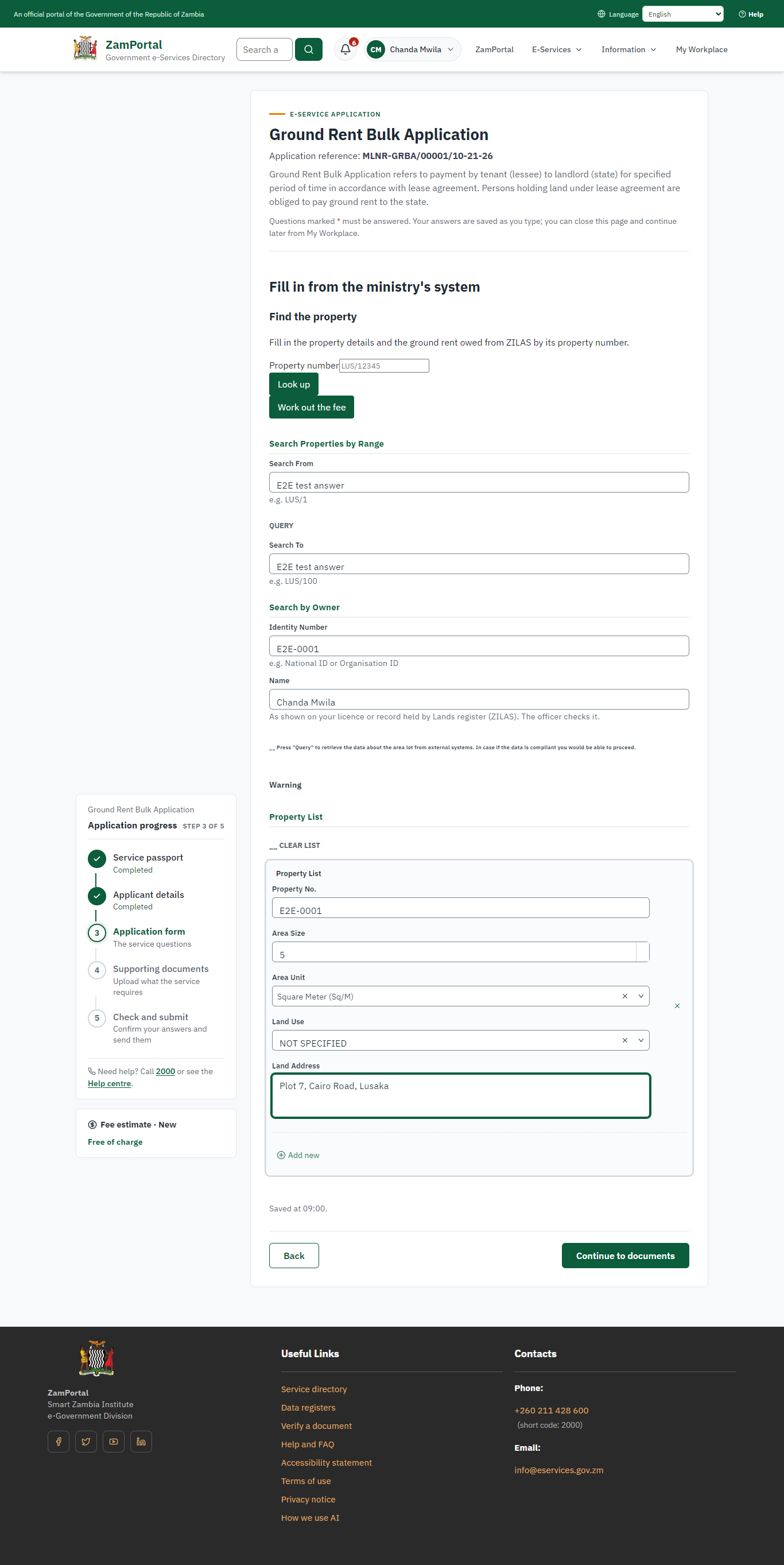Click the footer coat of arms emblem
The image size is (784, 1565).
(x=96, y=1358)
